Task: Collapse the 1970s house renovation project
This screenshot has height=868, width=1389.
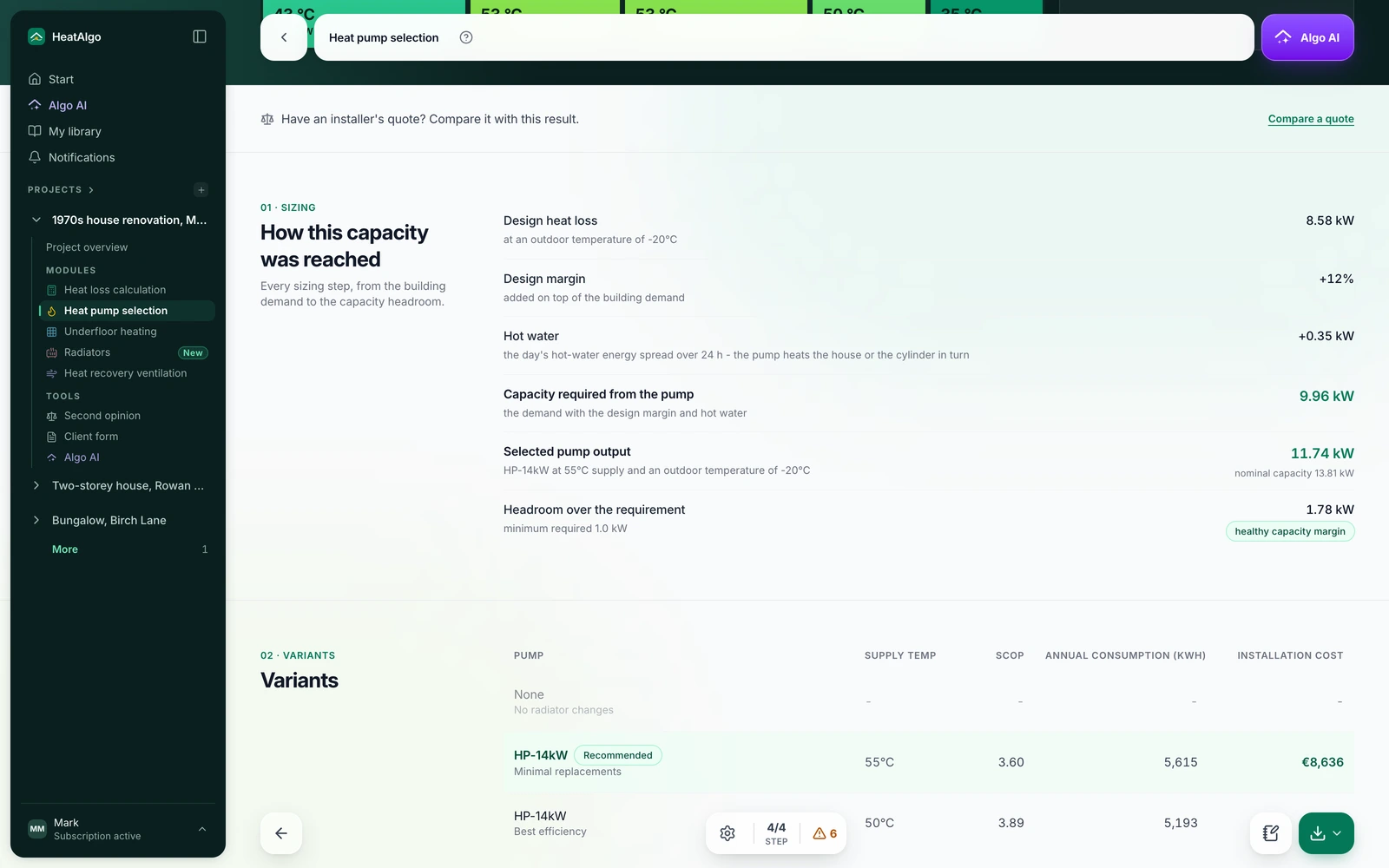Action: 36,220
